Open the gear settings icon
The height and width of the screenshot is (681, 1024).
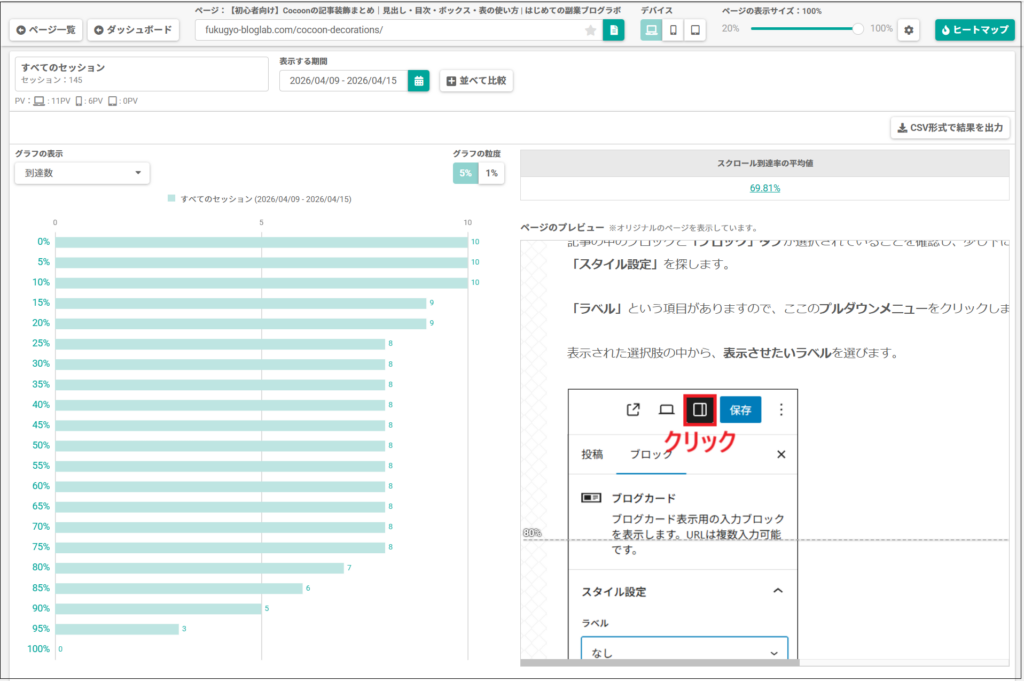click(x=908, y=30)
